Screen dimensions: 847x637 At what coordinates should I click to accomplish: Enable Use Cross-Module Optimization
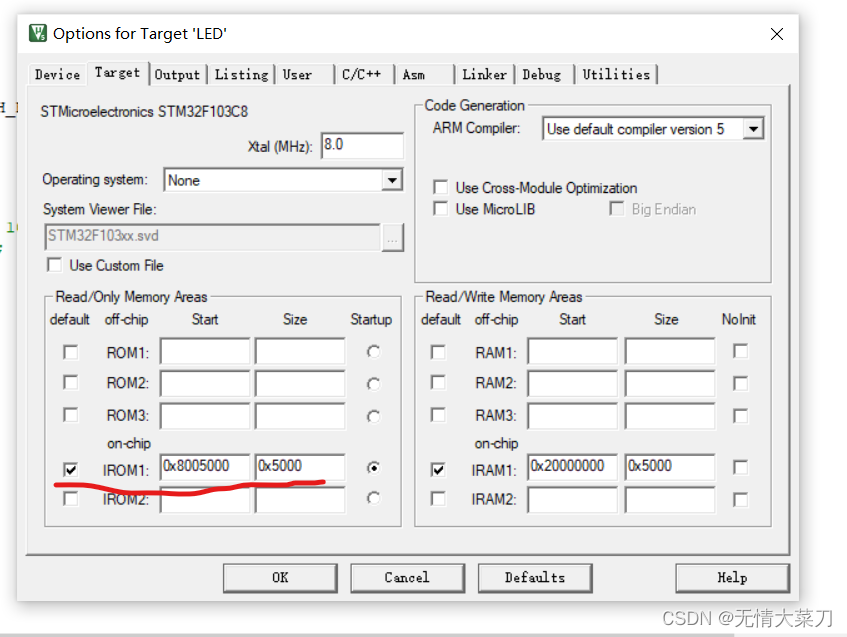[x=440, y=187]
